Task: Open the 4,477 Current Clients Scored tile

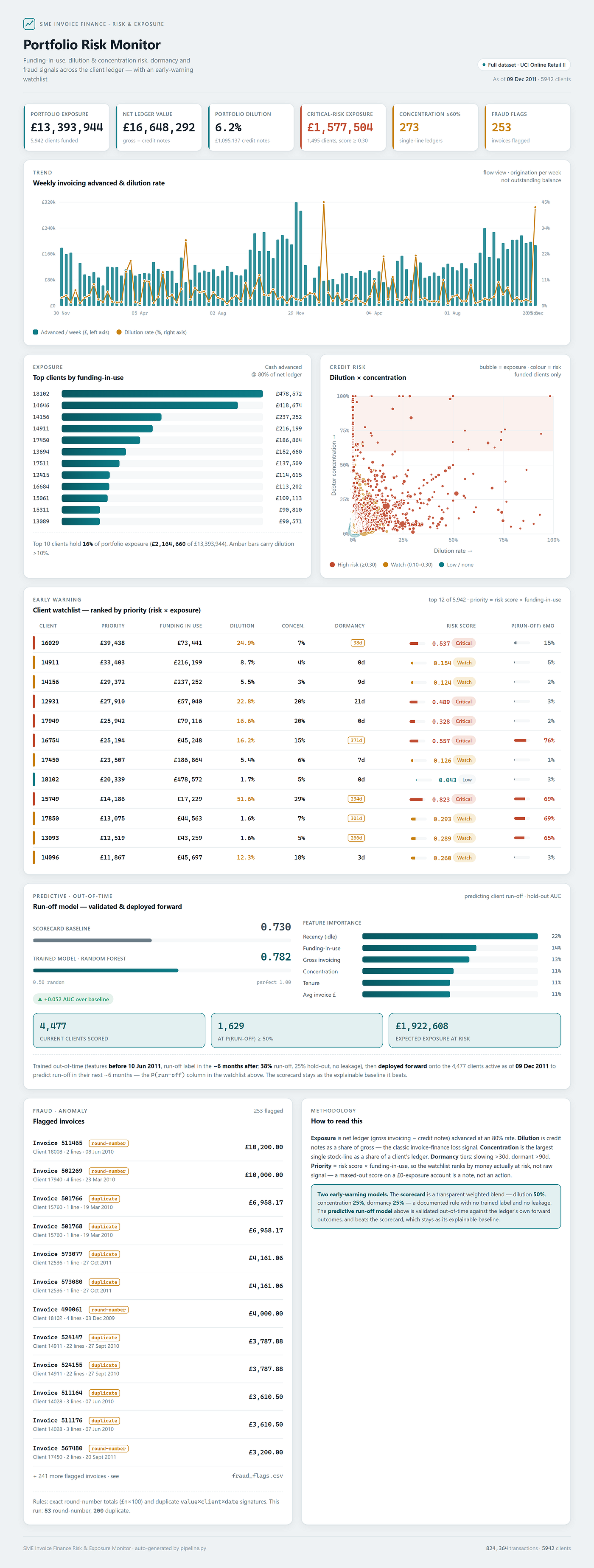Action: click(x=119, y=1031)
